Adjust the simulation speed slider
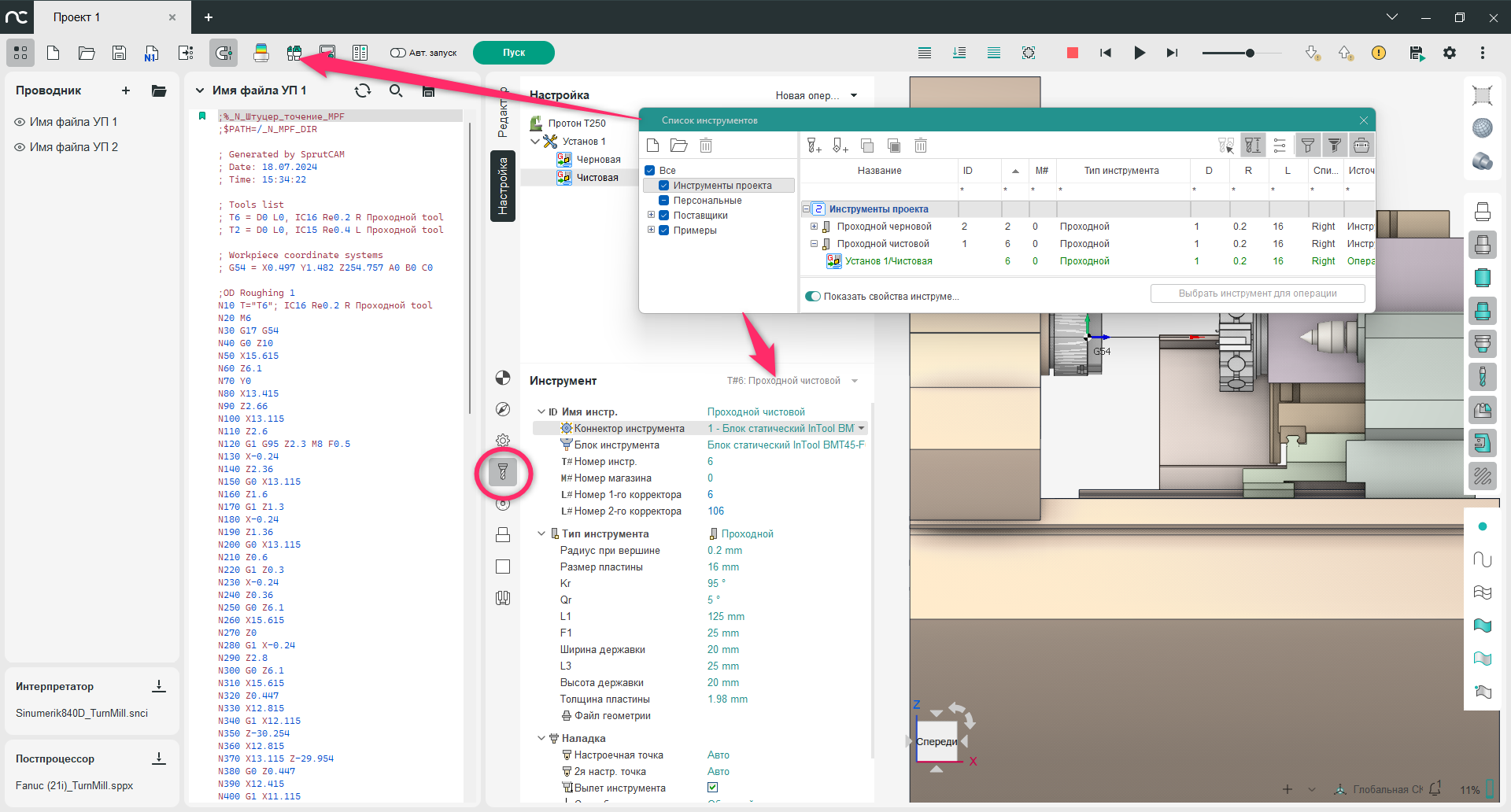Screen dimensions: 1511x812 tap(1250, 53)
